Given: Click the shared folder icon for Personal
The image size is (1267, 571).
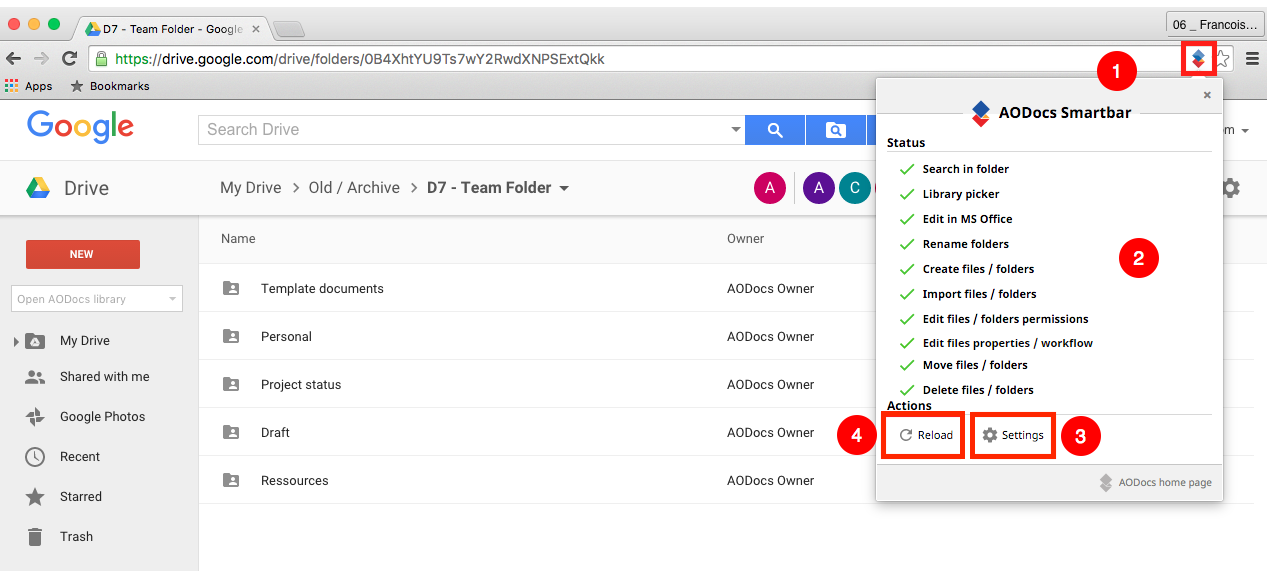Looking at the screenshot, I should [x=231, y=337].
